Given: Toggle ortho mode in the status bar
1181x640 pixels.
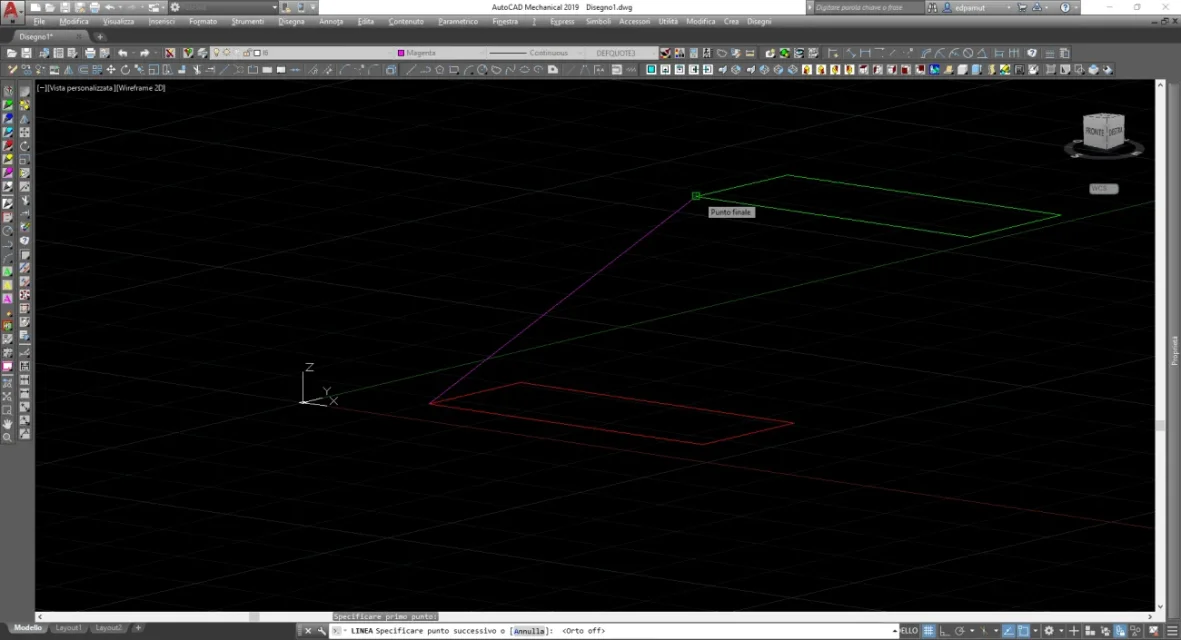Looking at the screenshot, I should click(945, 631).
